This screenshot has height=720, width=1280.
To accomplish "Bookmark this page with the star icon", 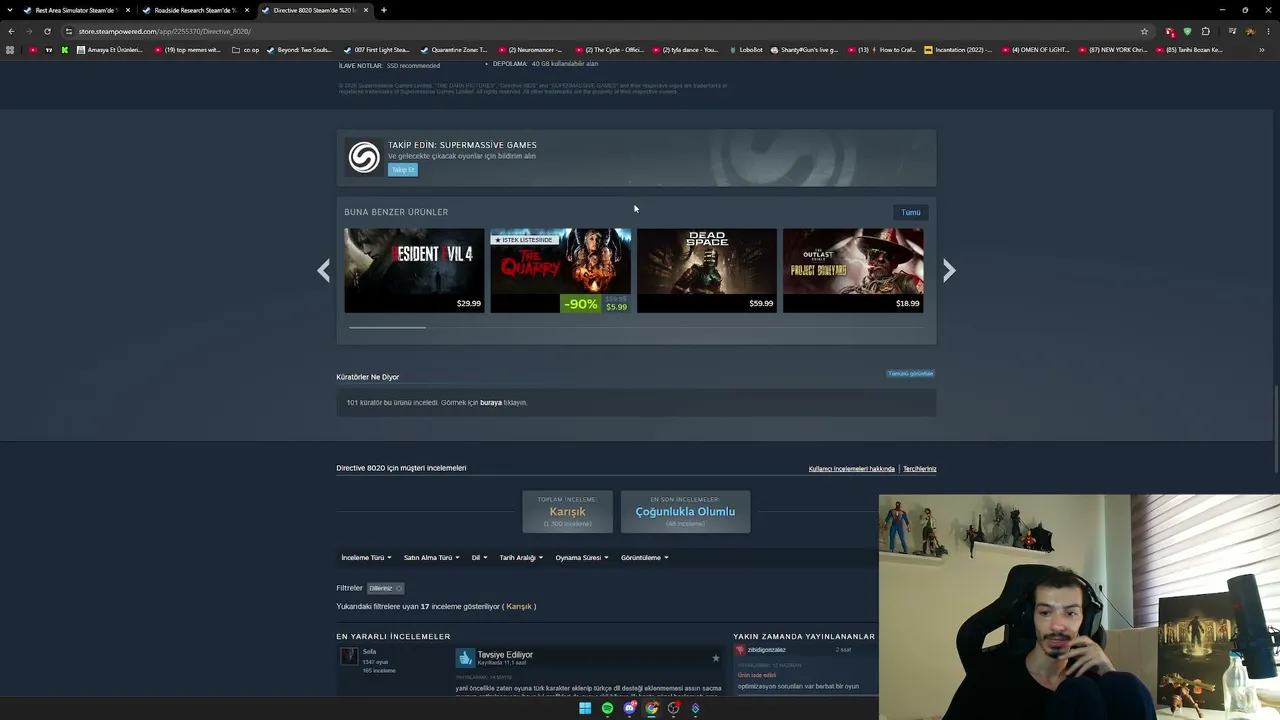I will tap(1144, 31).
